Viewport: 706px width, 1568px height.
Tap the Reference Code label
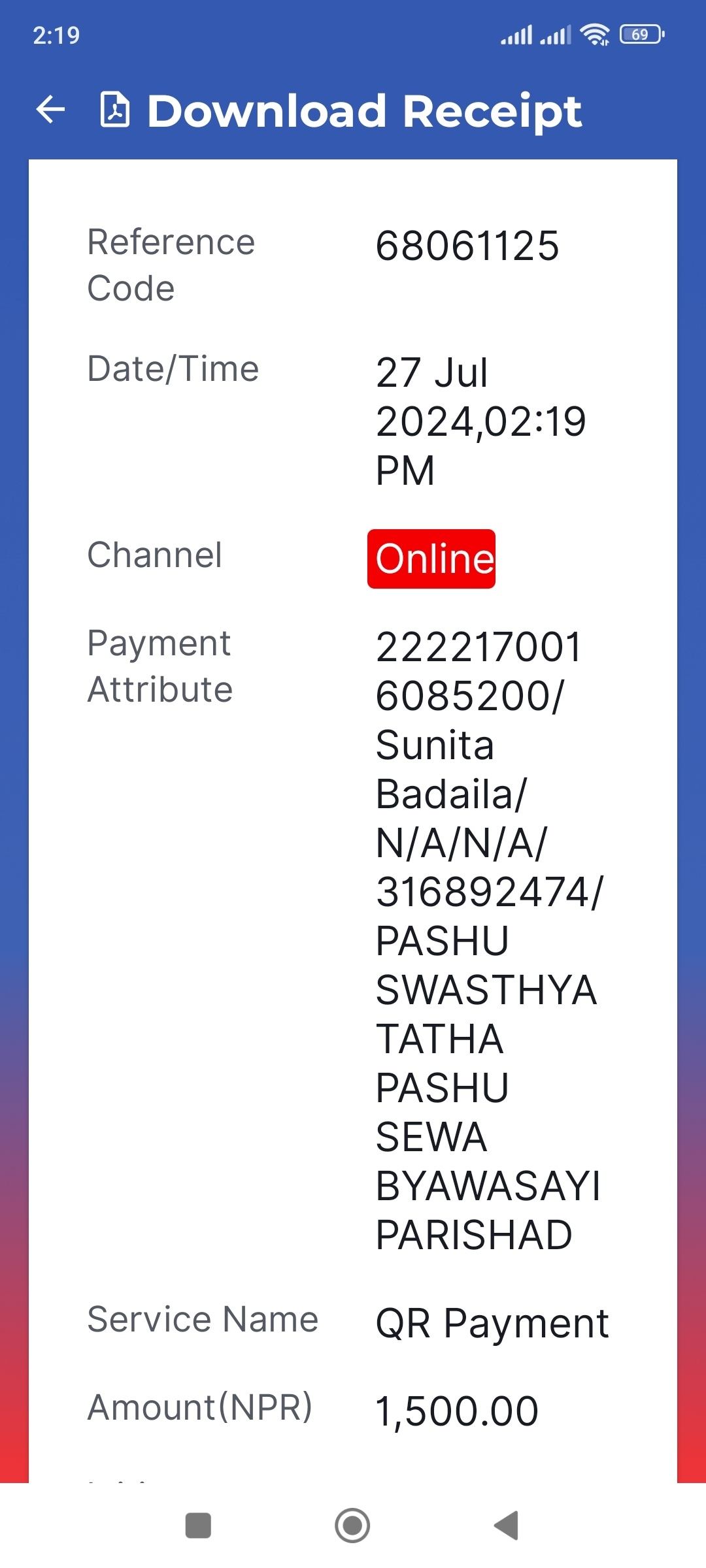[x=171, y=265]
